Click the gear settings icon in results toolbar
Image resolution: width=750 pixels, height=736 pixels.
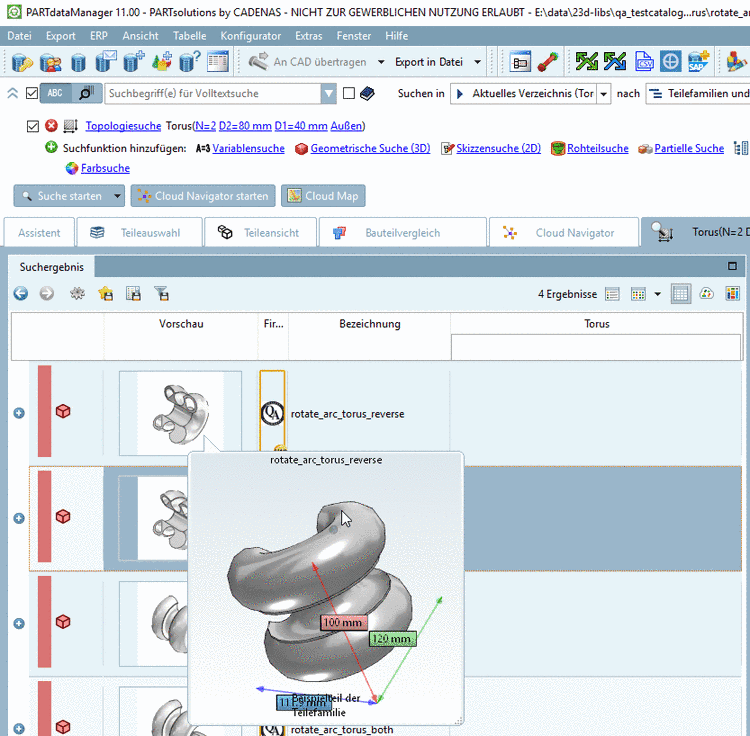77,293
